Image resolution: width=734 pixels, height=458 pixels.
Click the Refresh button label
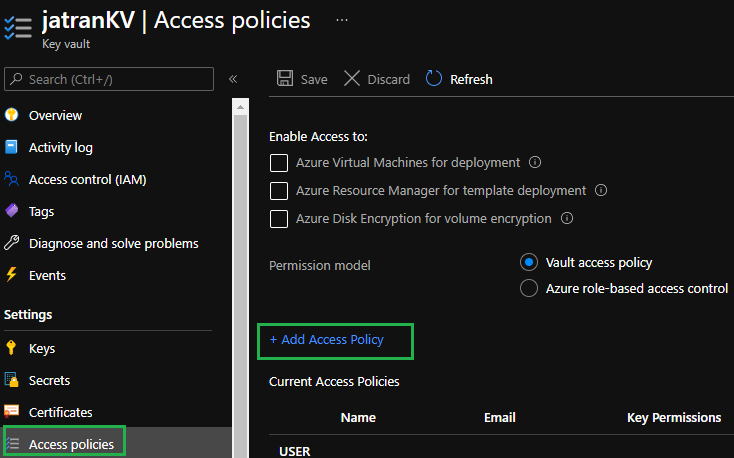(471, 80)
